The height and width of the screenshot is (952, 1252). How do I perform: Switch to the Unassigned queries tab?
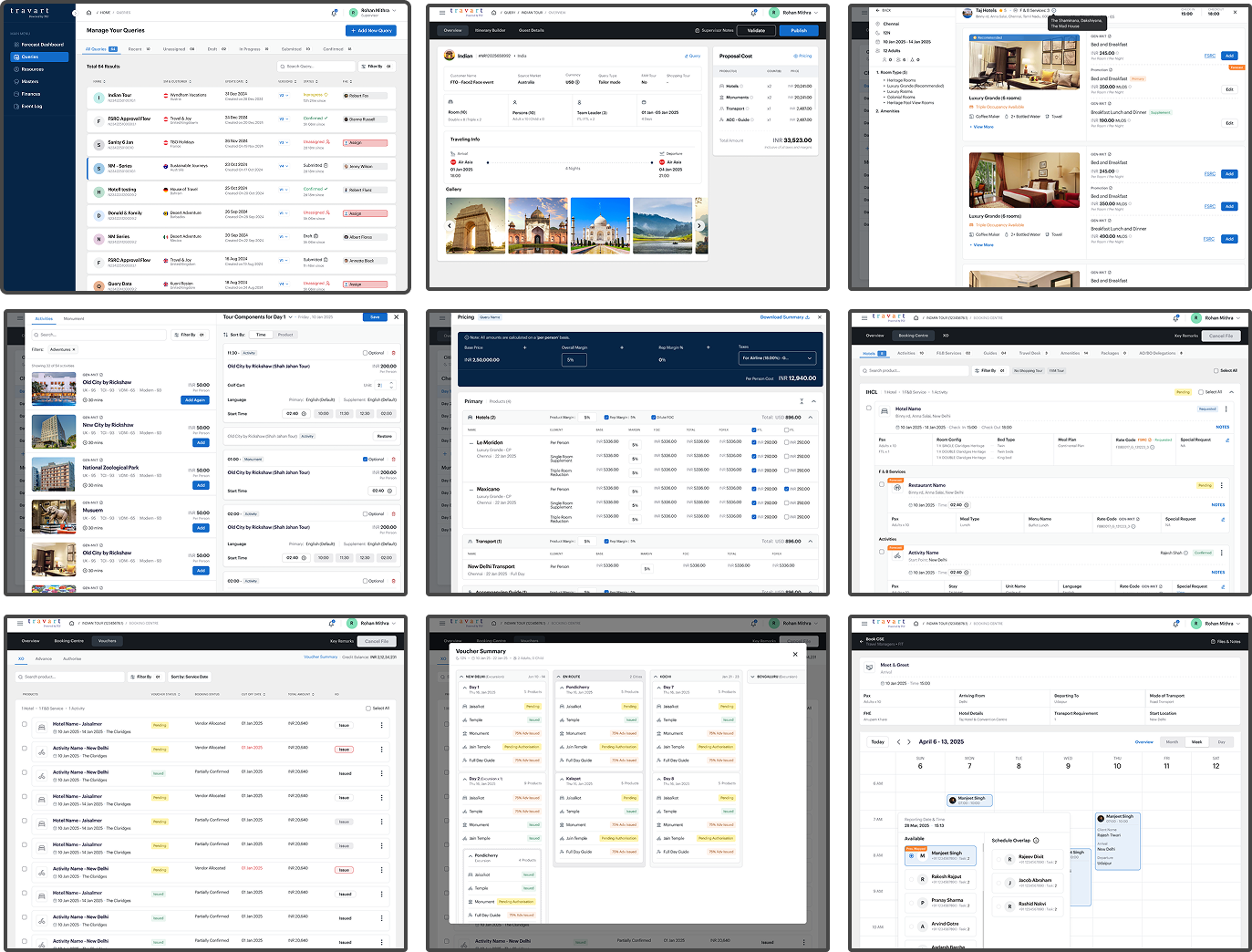pos(178,49)
